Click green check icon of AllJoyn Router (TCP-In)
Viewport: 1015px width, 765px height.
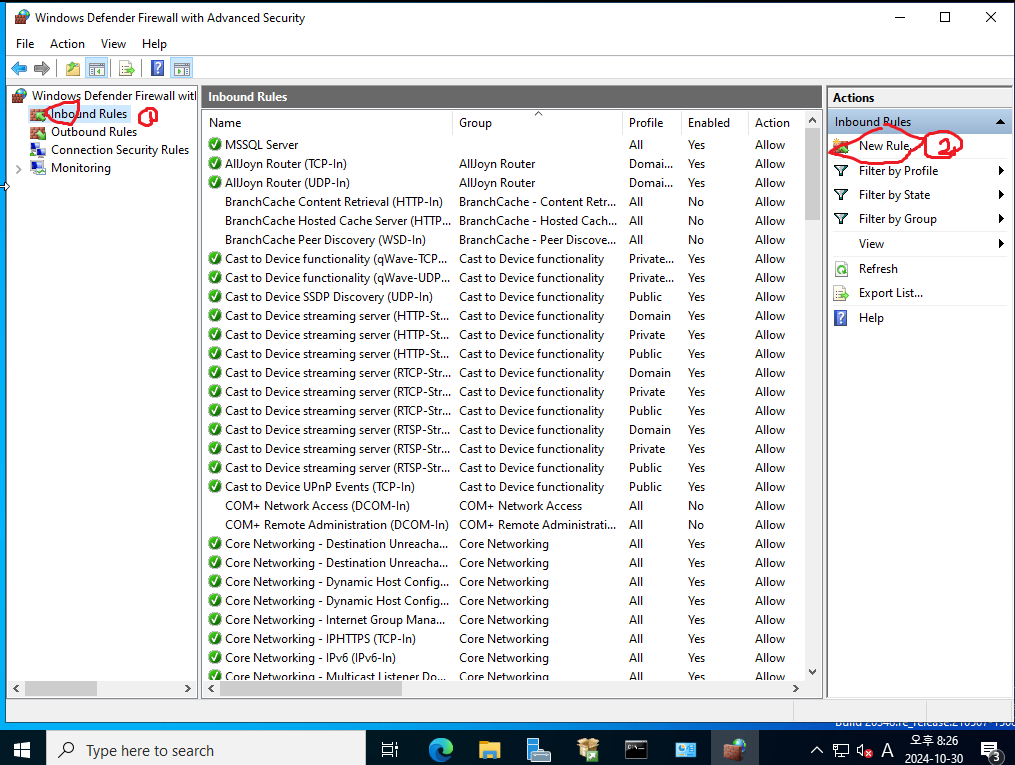215,164
